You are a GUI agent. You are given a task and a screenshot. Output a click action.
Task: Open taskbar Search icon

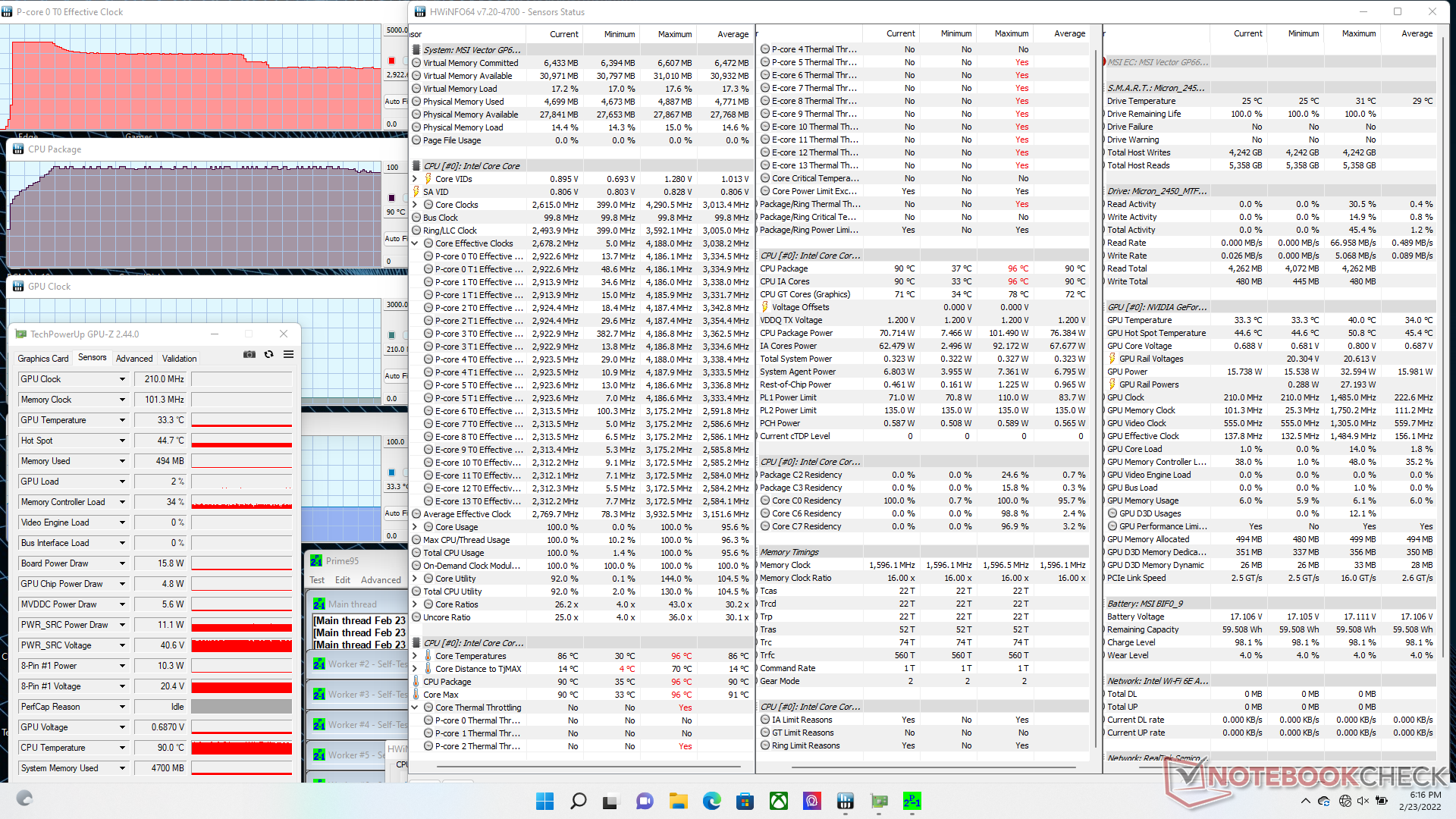click(x=578, y=801)
